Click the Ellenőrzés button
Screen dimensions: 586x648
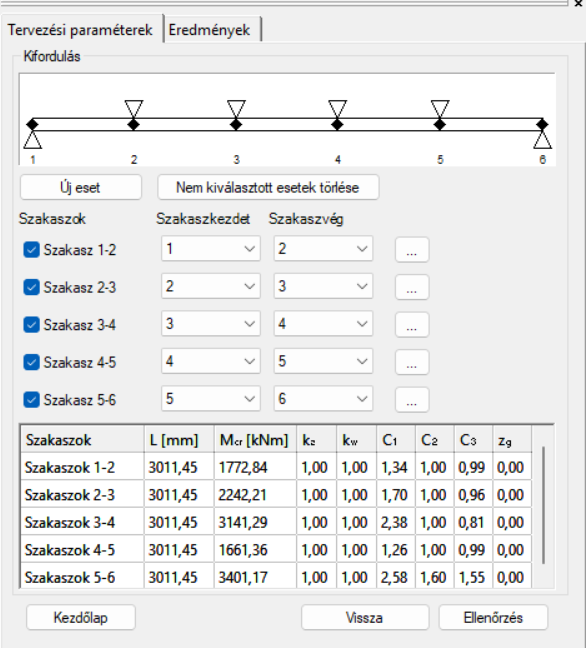pyautogui.click(x=493, y=617)
